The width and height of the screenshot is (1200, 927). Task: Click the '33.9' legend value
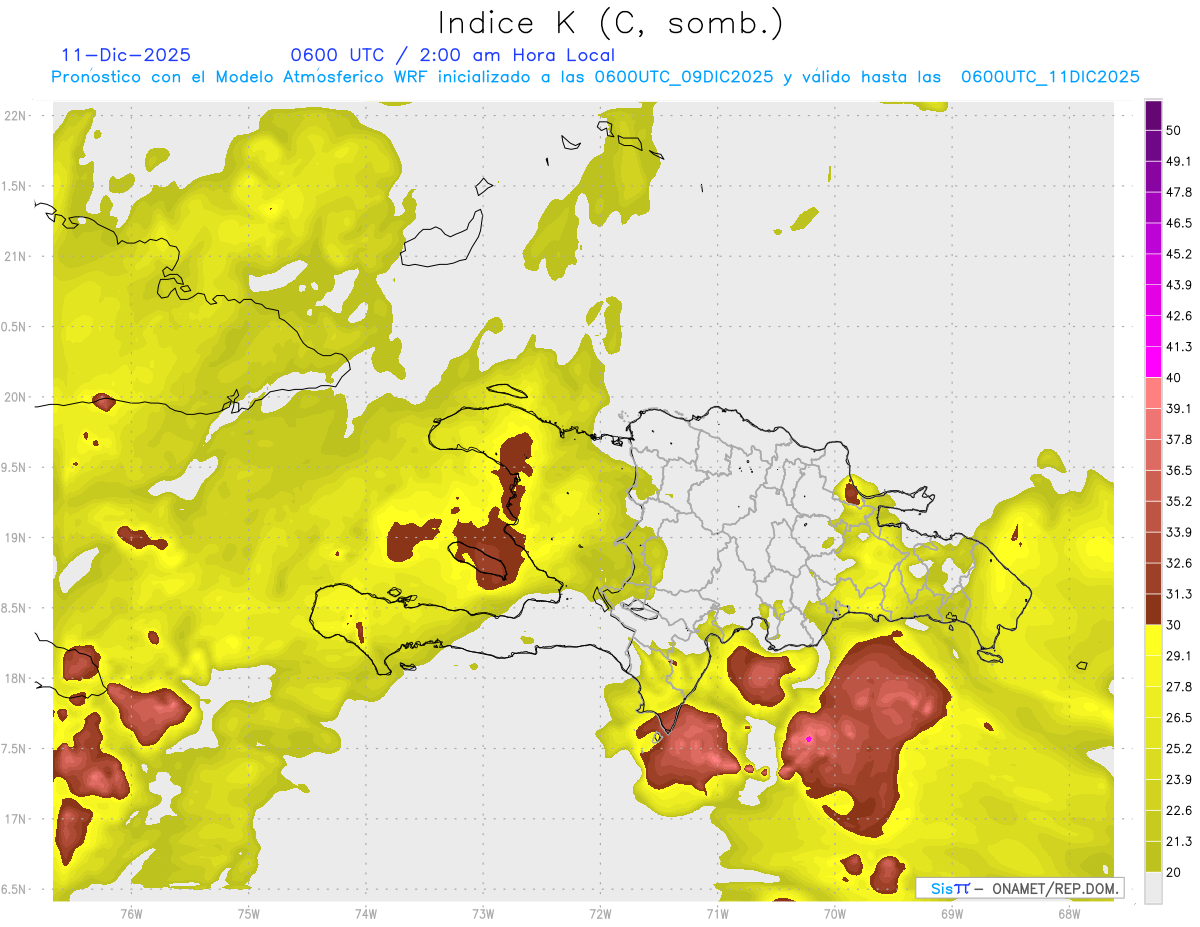coord(1178,532)
